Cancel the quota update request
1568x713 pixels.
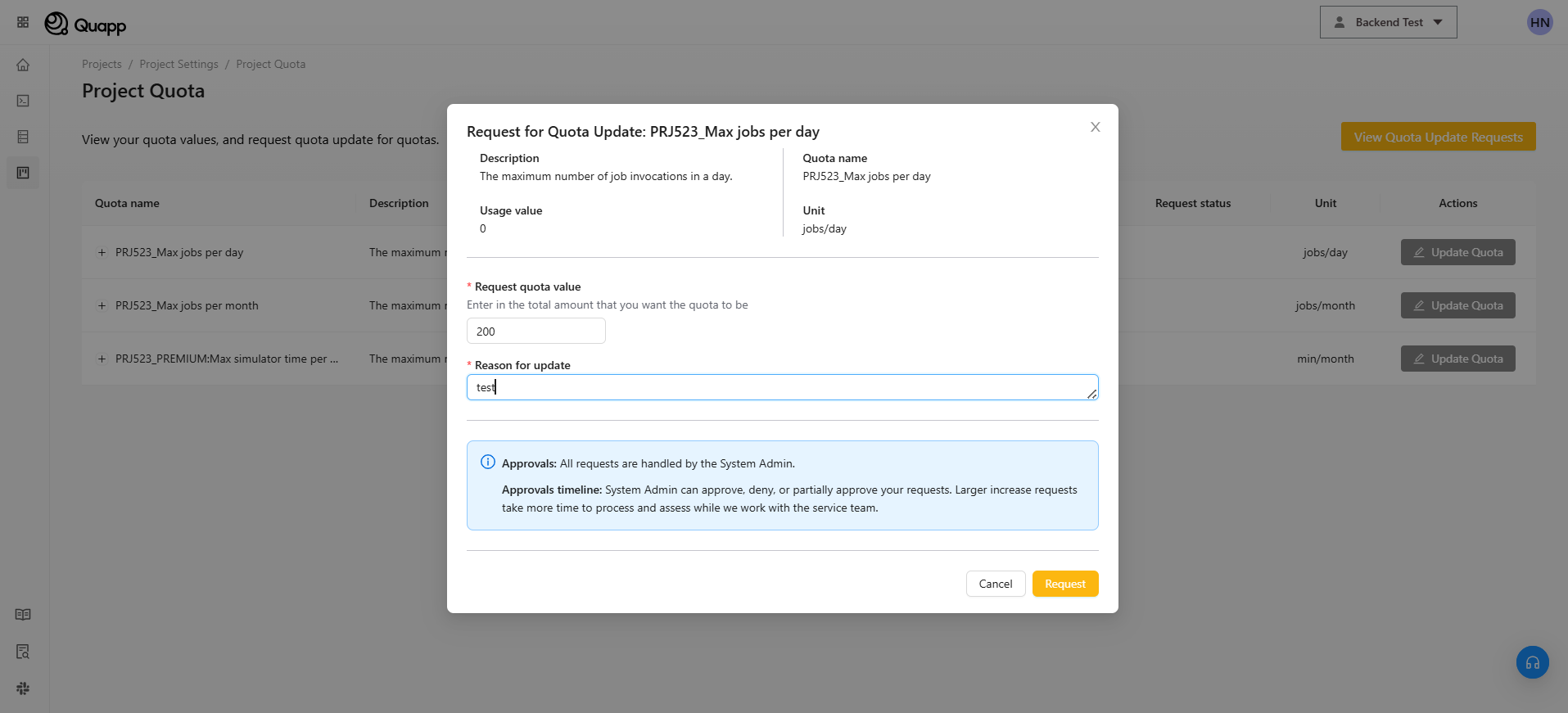(995, 584)
